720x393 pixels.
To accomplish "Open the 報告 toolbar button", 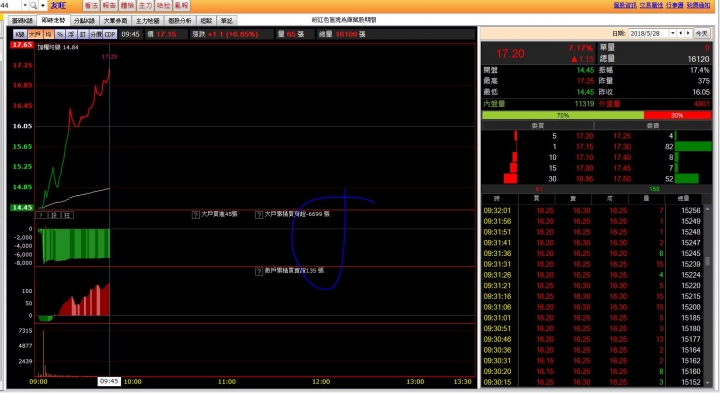I will coord(109,6).
